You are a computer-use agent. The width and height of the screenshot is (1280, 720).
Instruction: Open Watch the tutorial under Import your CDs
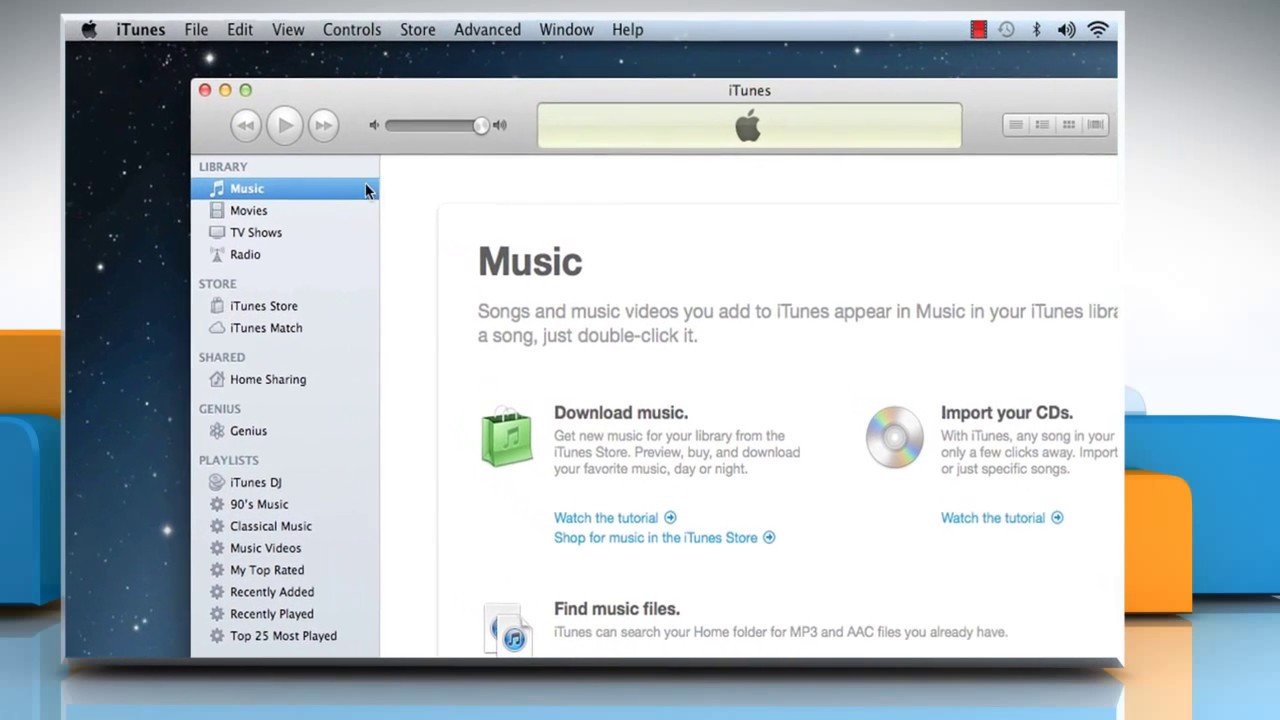click(x=1002, y=518)
